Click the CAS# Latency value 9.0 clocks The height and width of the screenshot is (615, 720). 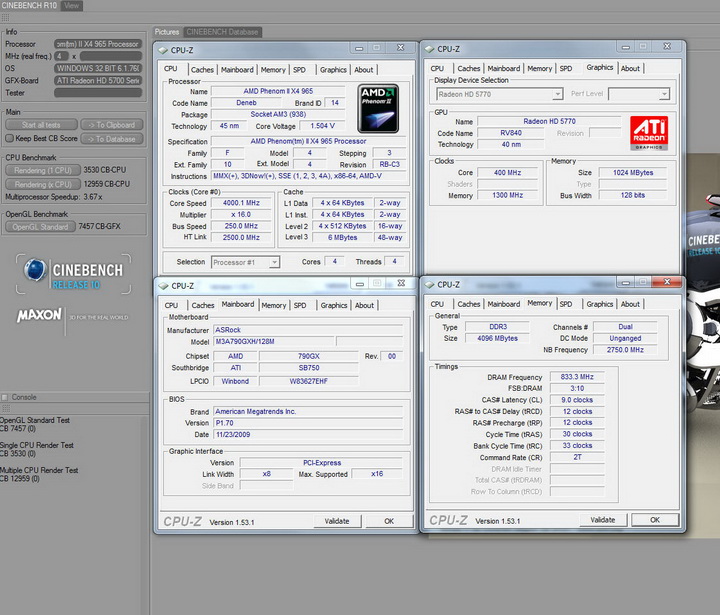coord(577,400)
